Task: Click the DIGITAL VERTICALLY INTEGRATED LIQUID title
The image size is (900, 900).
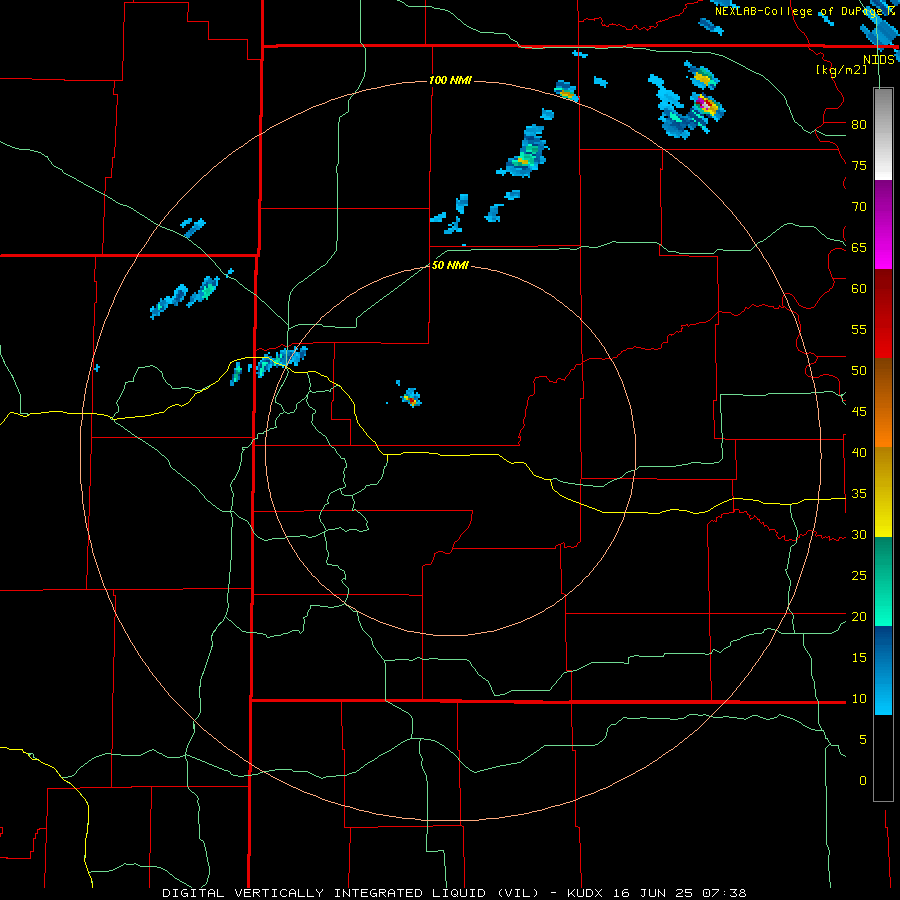Action: [356, 893]
